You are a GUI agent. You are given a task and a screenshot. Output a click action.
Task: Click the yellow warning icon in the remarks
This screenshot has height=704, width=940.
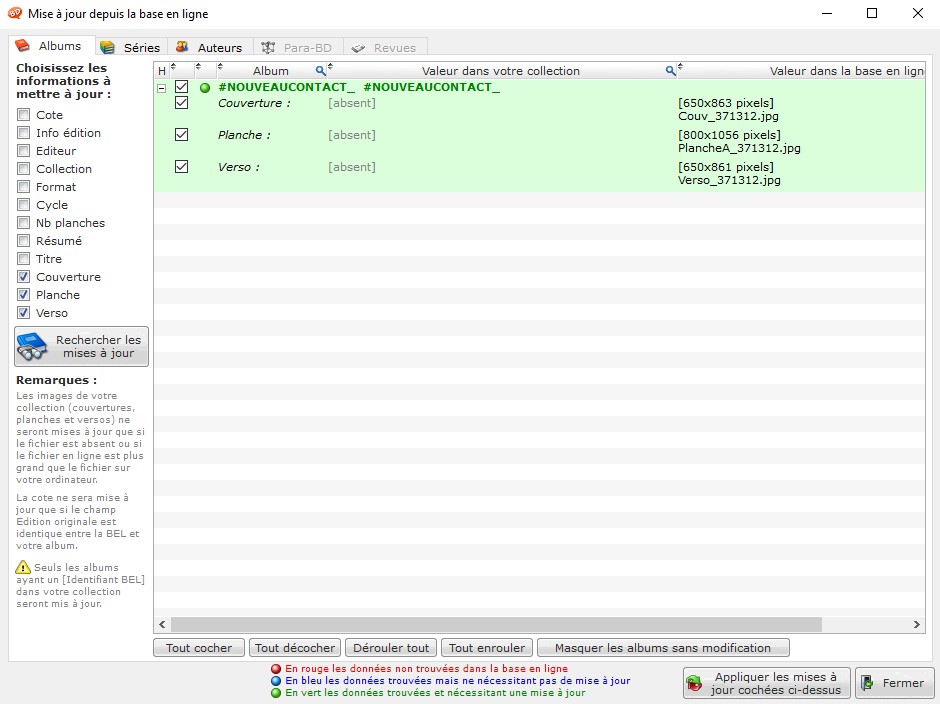pyautogui.click(x=23, y=568)
